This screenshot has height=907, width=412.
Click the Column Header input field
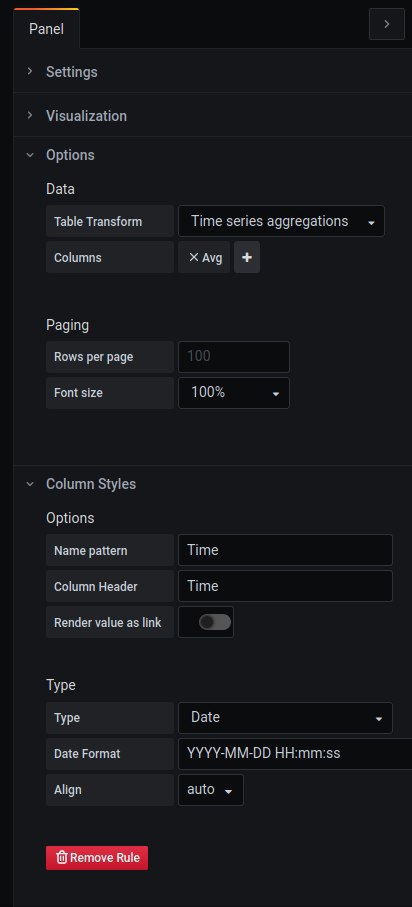(x=285, y=586)
